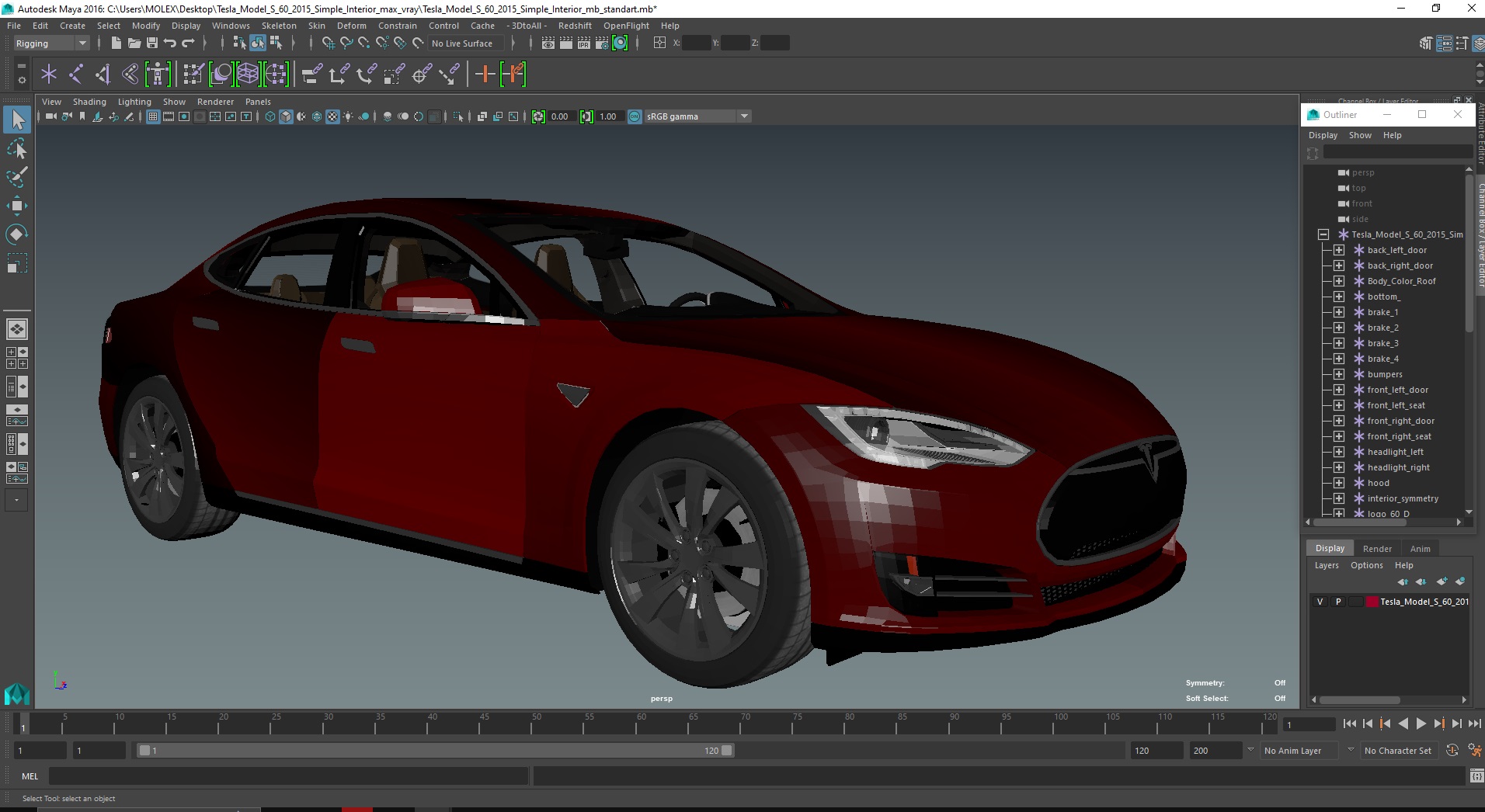
Task: Toggle layer visibility V box
Action: coord(1320,602)
